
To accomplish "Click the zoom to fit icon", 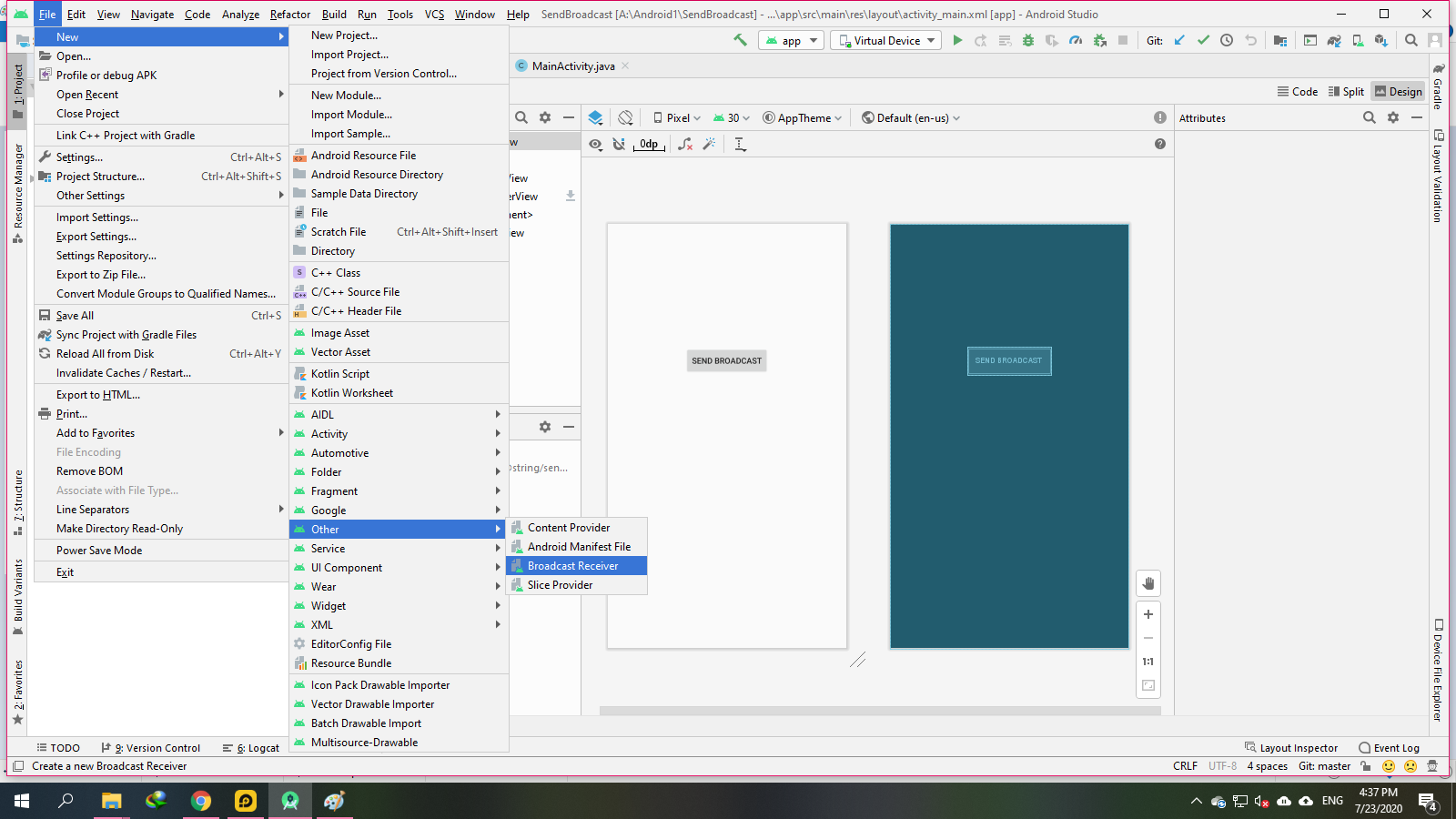I will [x=1148, y=685].
